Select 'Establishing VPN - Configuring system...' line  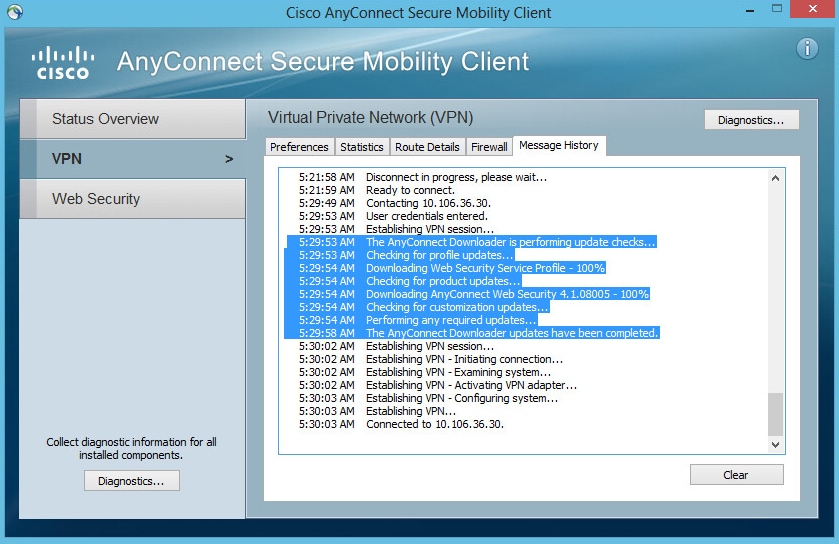pyautogui.click(x=428, y=398)
